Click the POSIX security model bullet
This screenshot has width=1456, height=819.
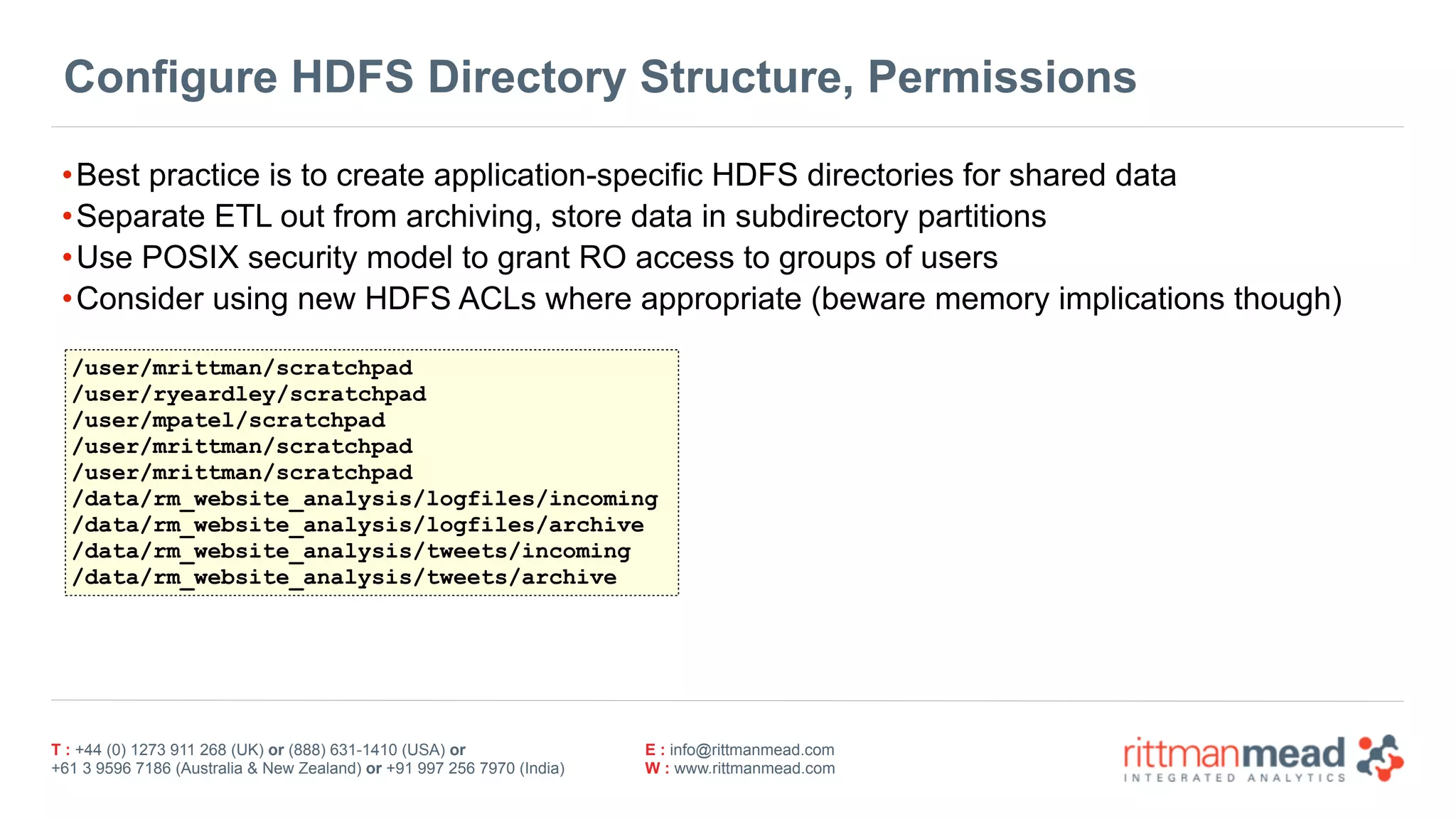[537, 258]
